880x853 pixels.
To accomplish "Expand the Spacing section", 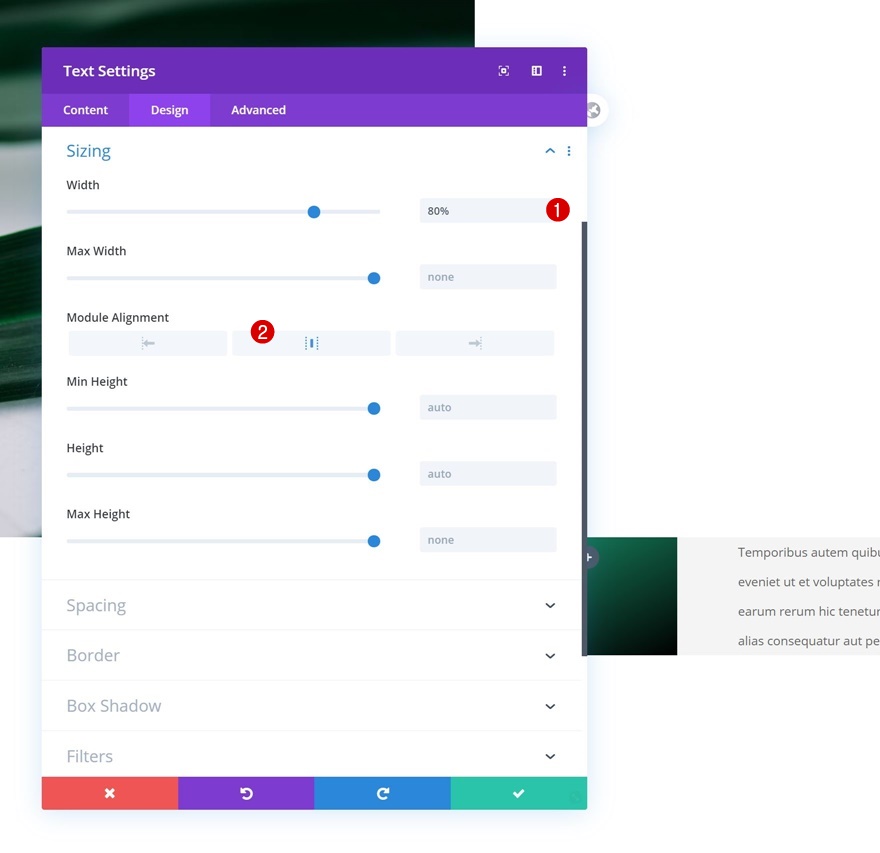I will tap(311, 605).
